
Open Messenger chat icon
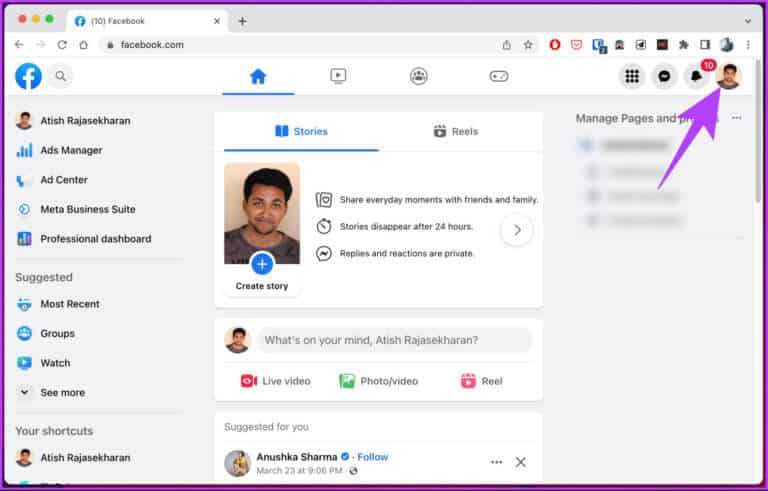[664, 76]
